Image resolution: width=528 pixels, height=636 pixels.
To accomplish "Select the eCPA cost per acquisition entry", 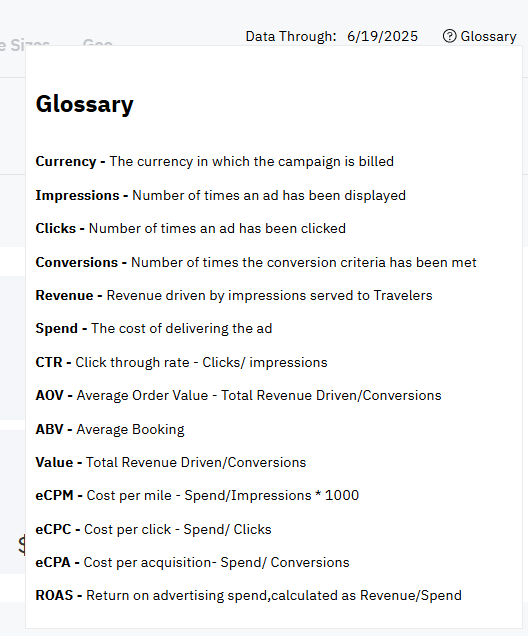I will click(192, 562).
